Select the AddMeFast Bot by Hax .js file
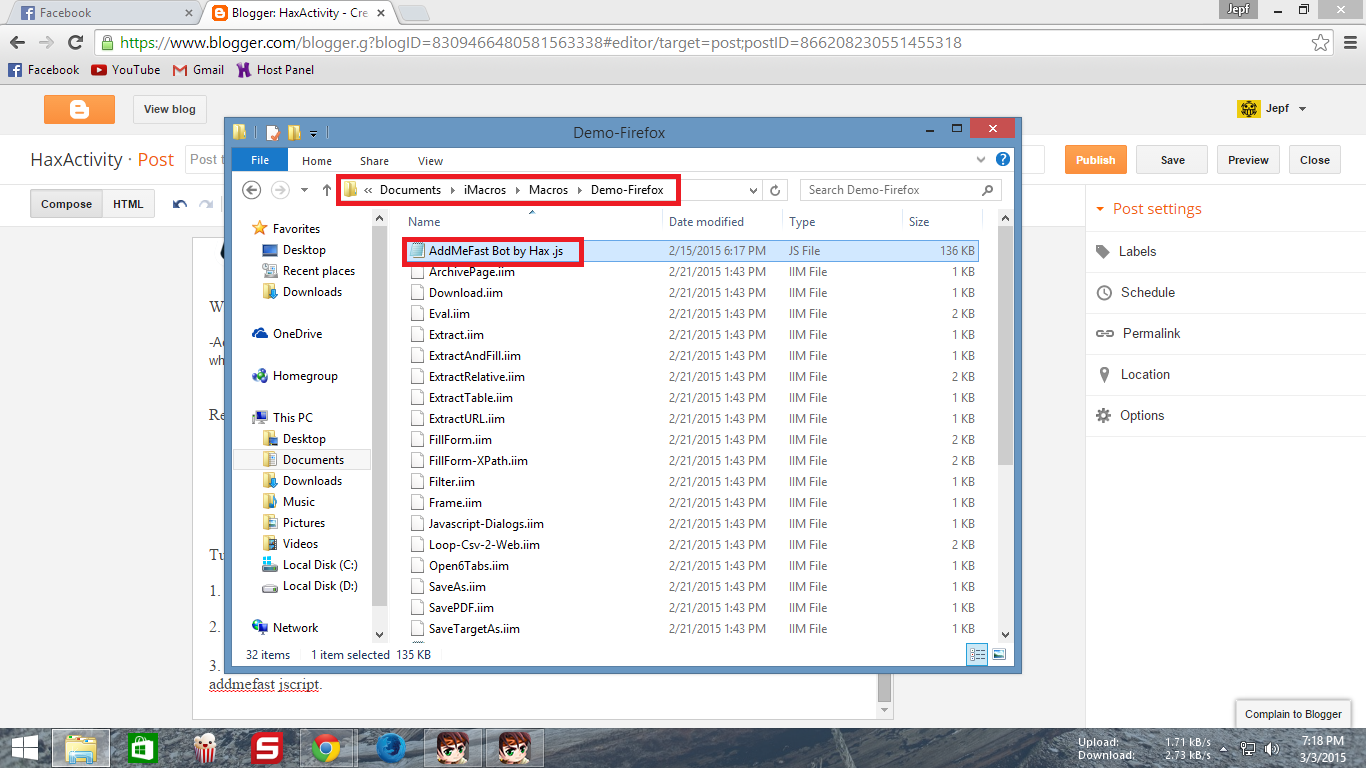This screenshot has width=1366, height=768. tap(692, 251)
